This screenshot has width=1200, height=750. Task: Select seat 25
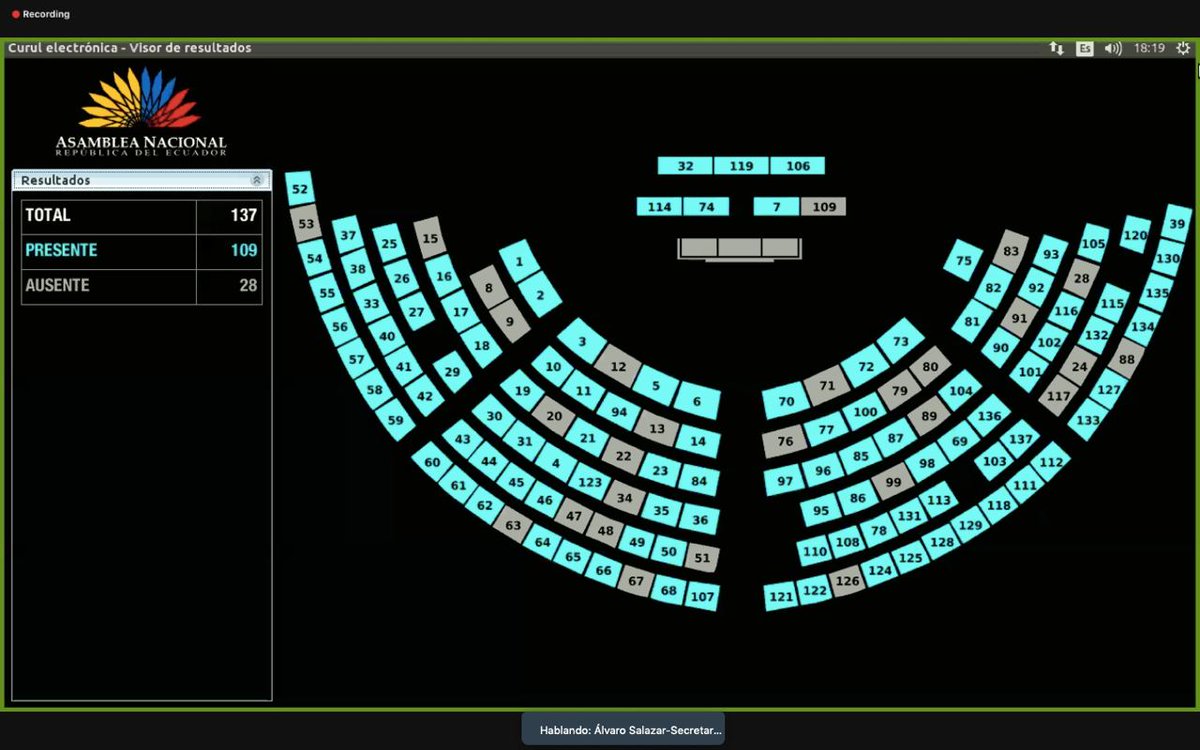tap(389, 243)
